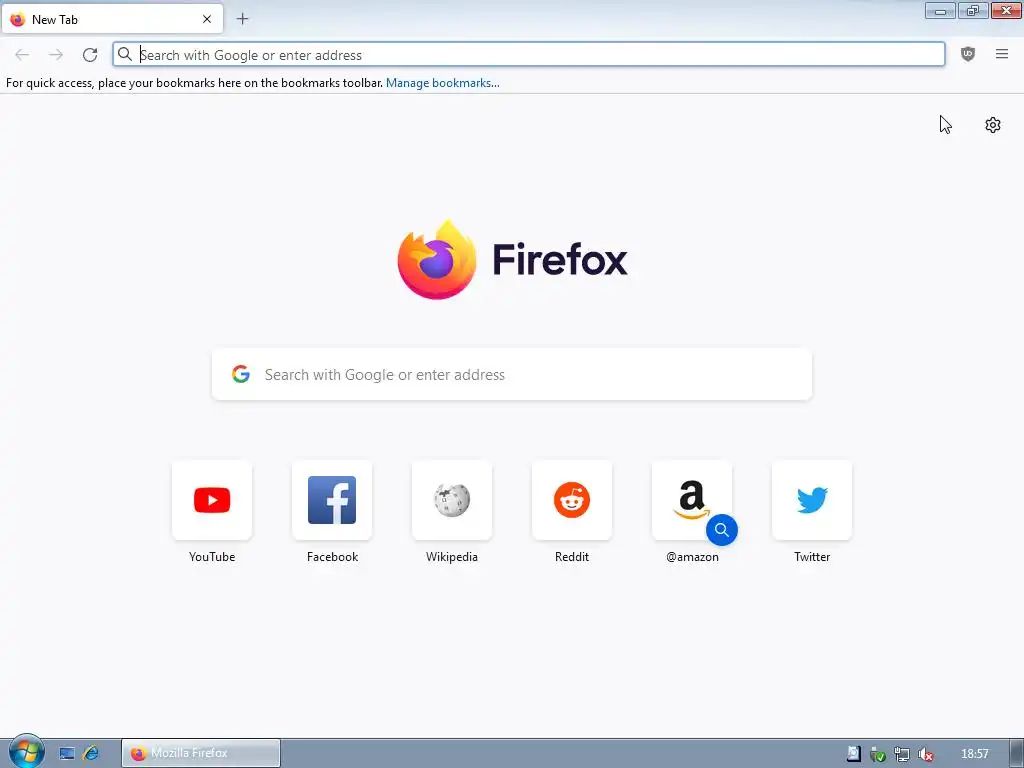Select the New Tab tab
This screenshot has height=768, width=1024.
pyautogui.click(x=112, y=19)
